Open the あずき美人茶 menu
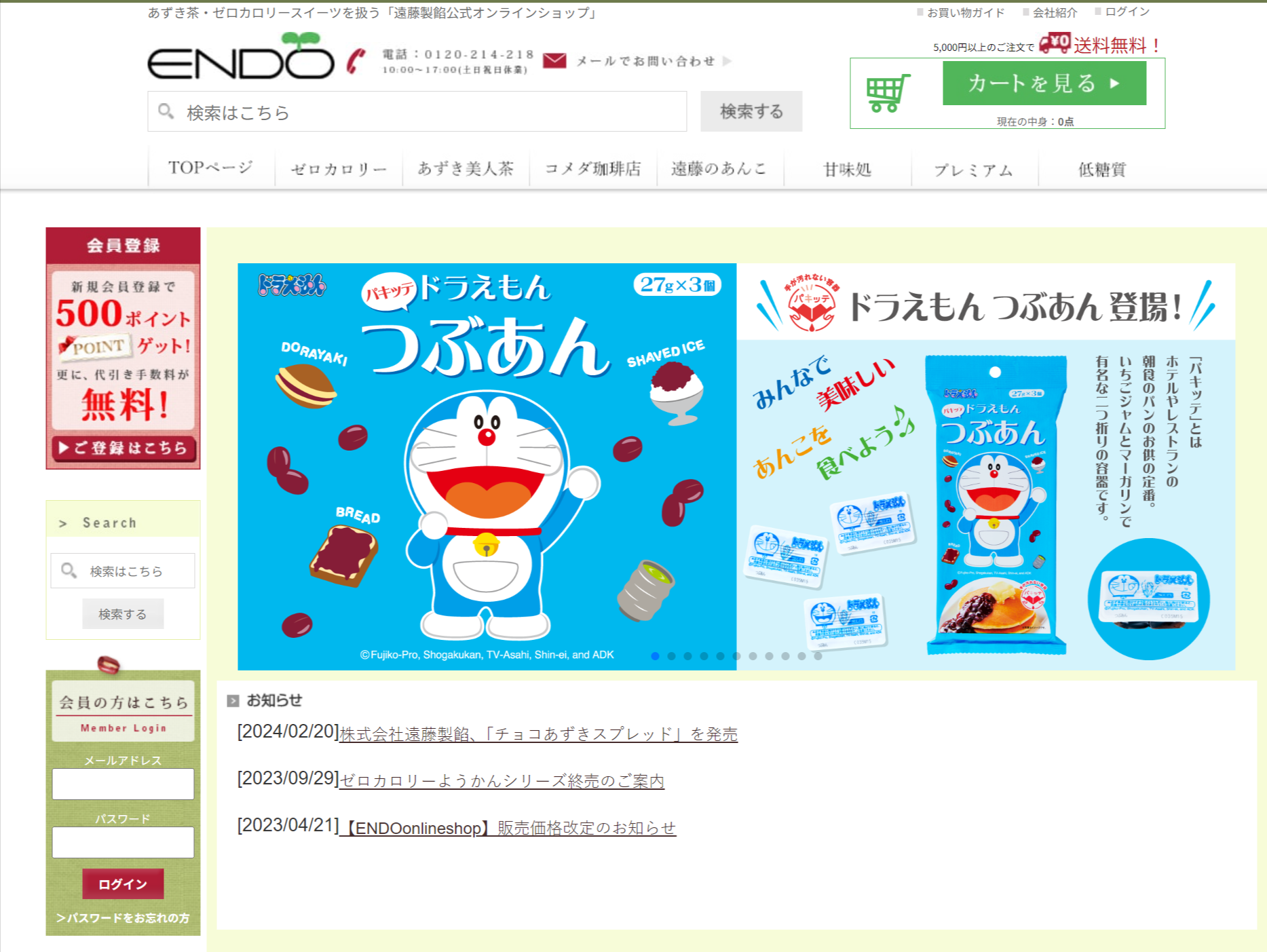The image size is (1267, 952). tap(466, 169)
